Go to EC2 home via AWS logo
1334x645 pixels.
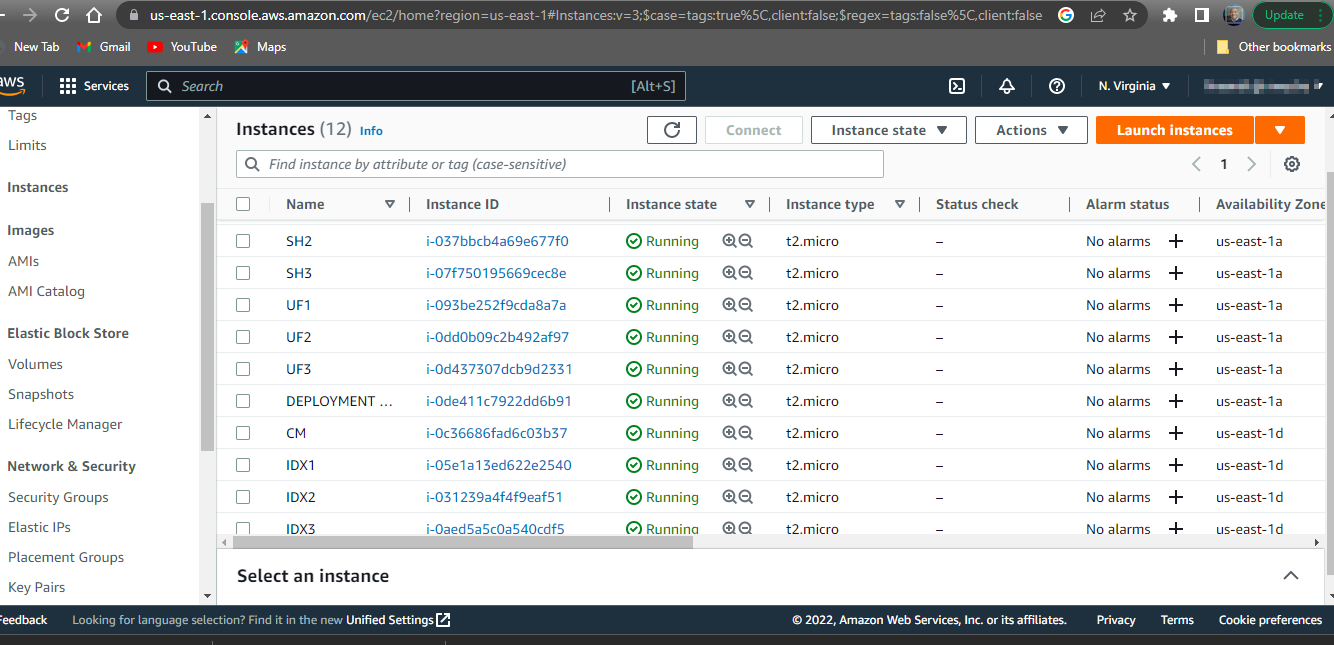[x=12, y=85]
